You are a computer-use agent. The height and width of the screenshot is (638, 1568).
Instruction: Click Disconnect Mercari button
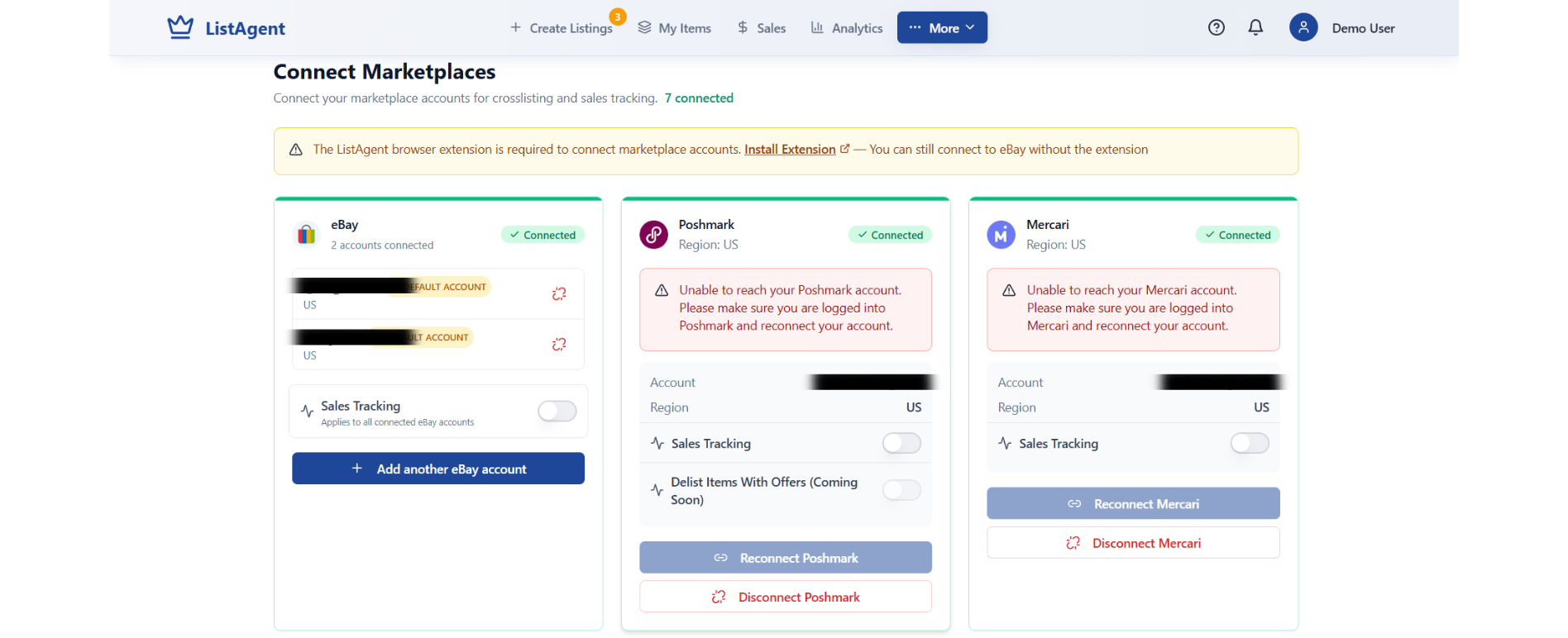tap(1133, 543)
